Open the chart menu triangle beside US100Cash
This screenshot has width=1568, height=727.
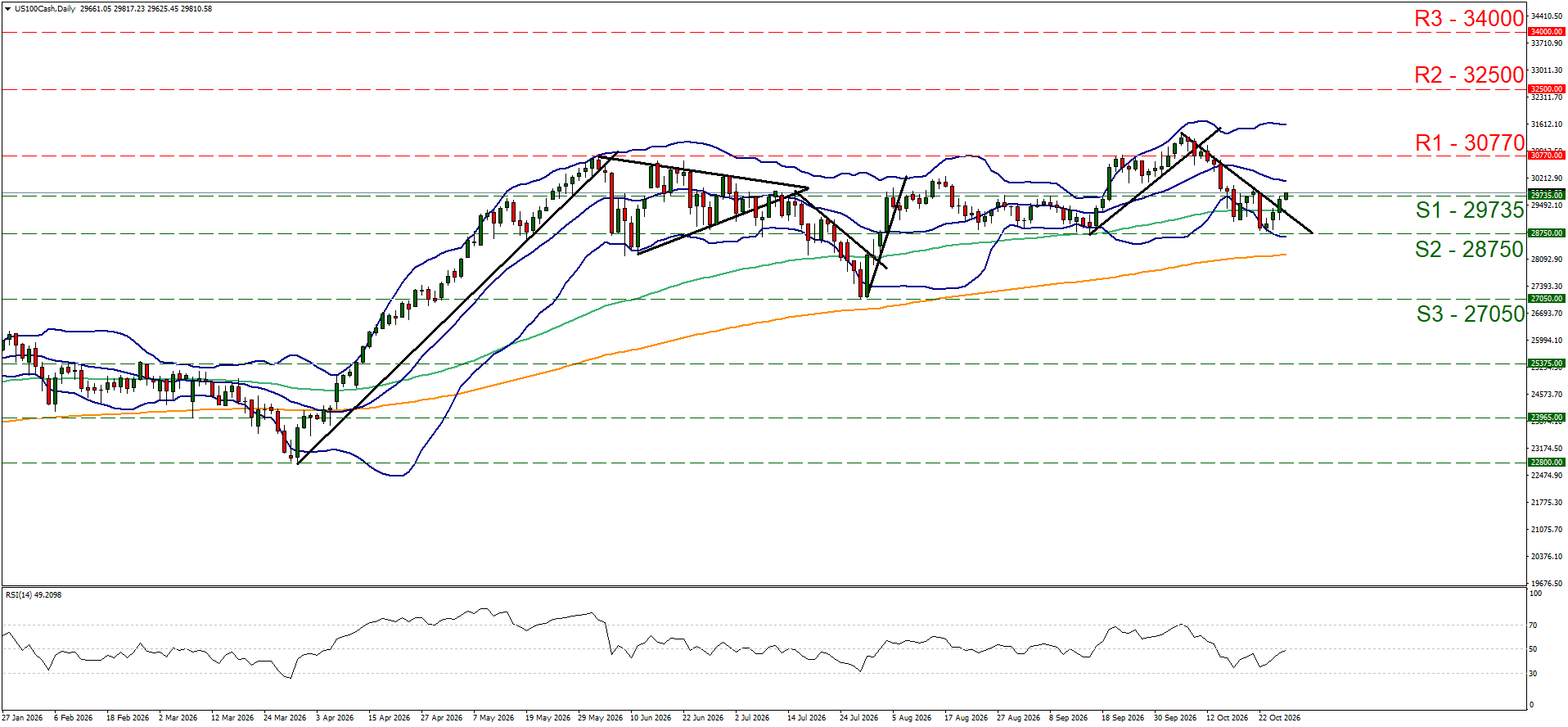click(8, 9)
